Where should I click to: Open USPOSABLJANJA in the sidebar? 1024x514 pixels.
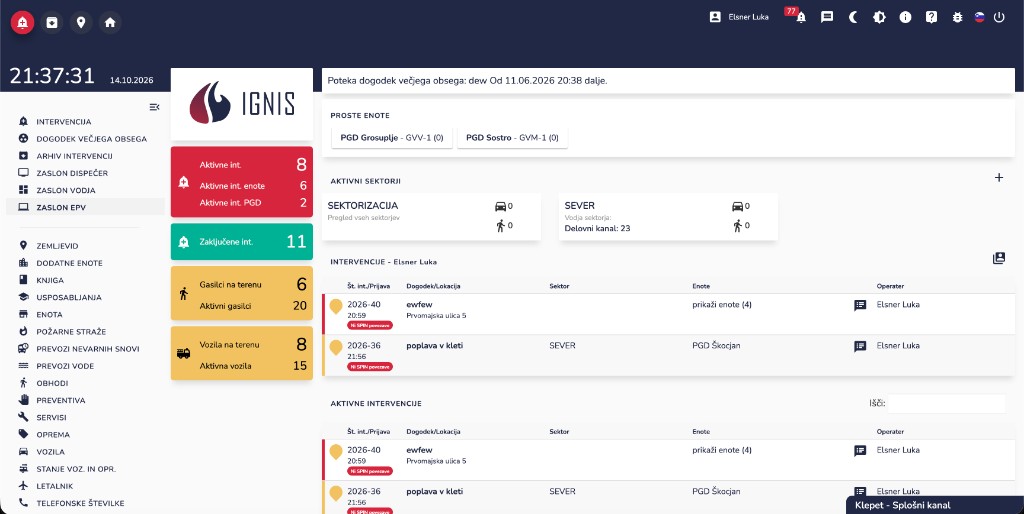coord(85,297)
